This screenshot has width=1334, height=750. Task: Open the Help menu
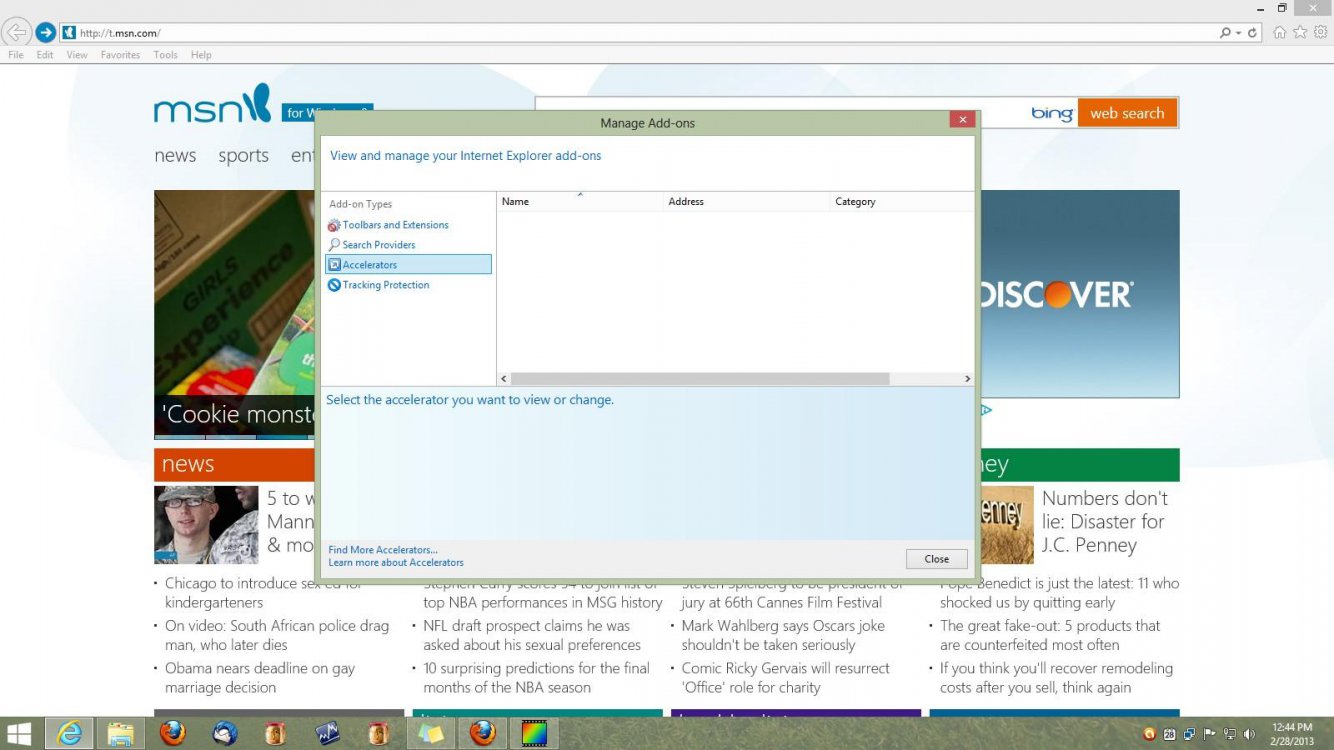(201, 55)
